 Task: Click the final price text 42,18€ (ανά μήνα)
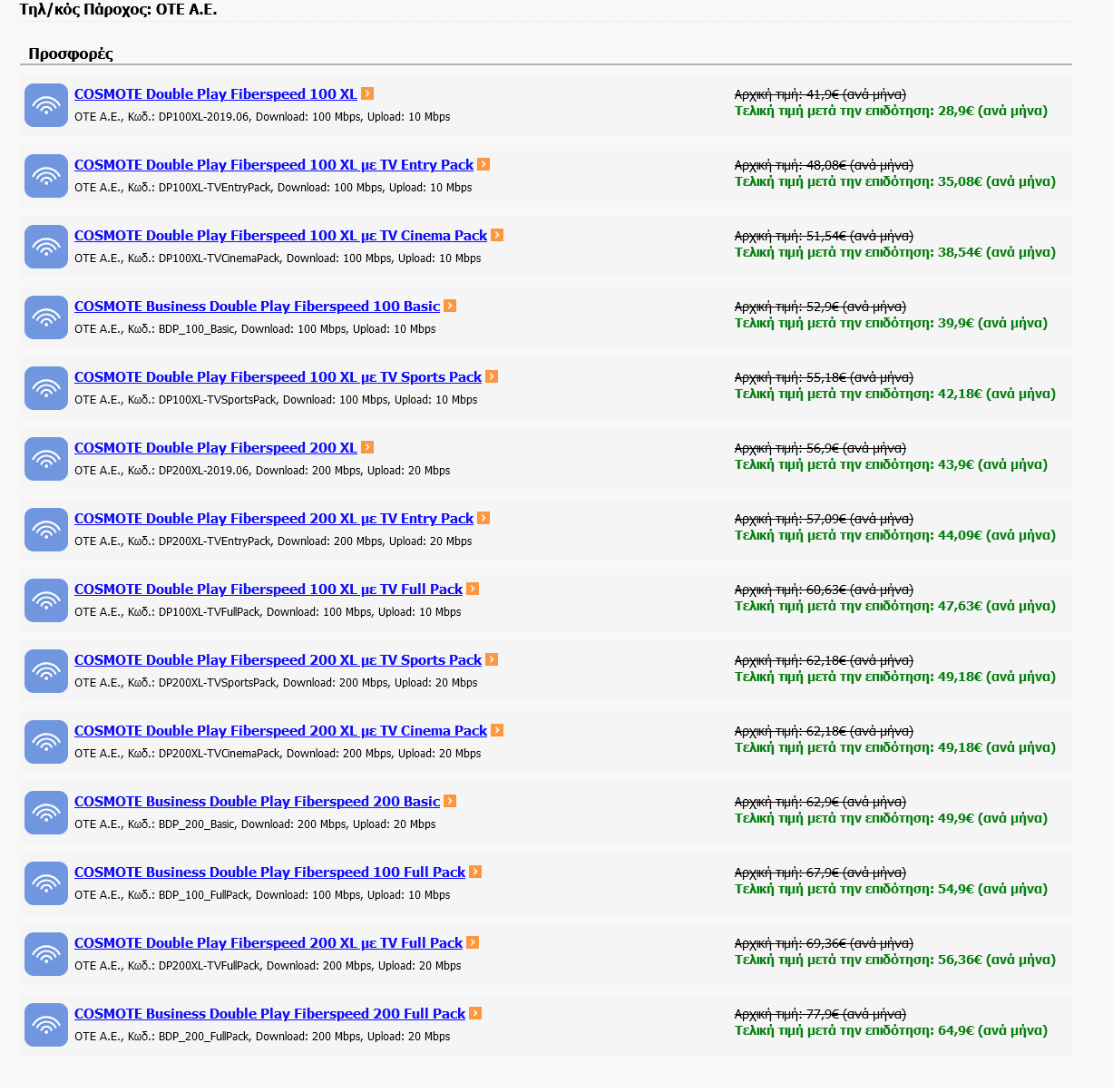coord(997,394)
